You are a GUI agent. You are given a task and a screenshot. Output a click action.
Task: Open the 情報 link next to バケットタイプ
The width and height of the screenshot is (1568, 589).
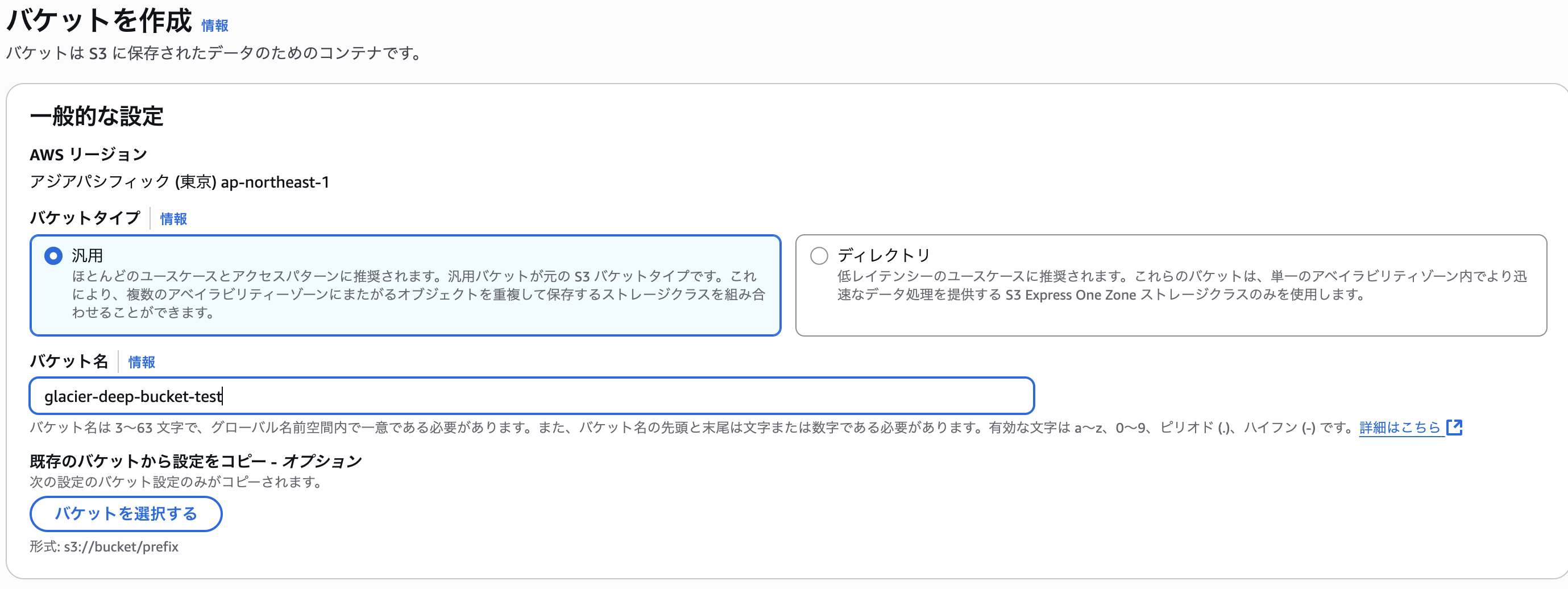[173, 218]
